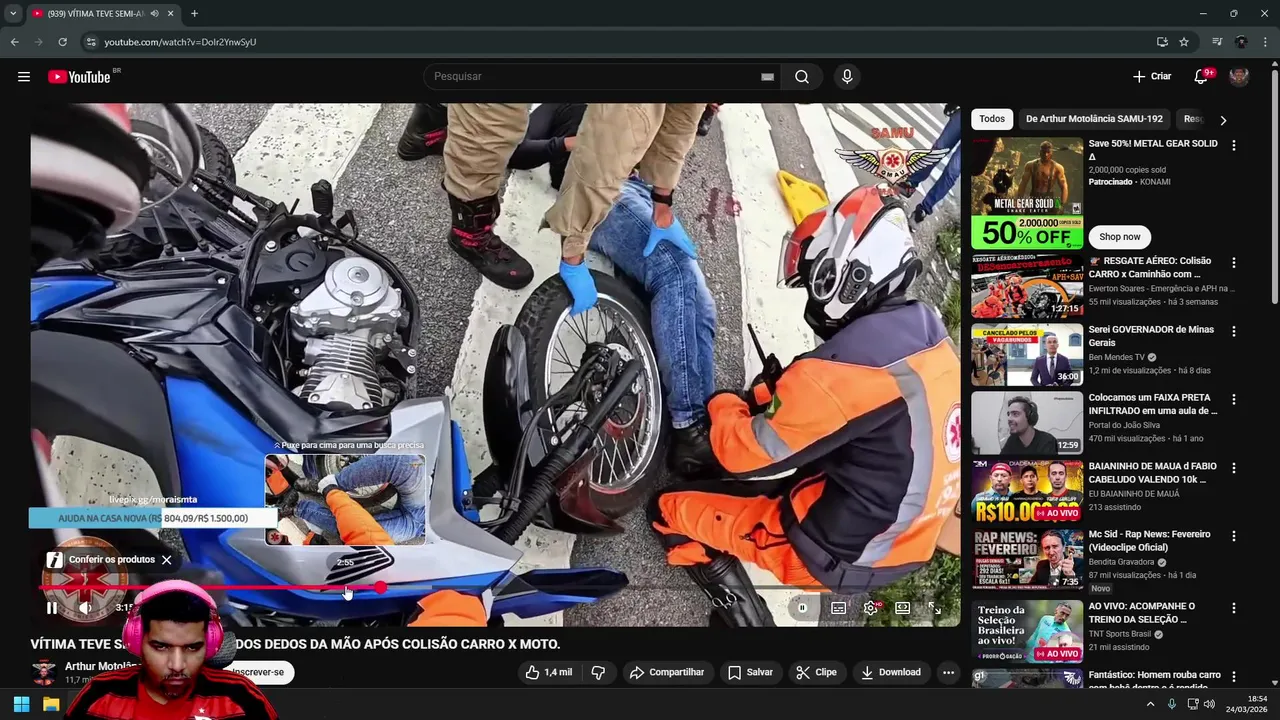The width and height of the screenshot is (1280, 720).
Task: Click the Shop now button
Action: 1119,237
